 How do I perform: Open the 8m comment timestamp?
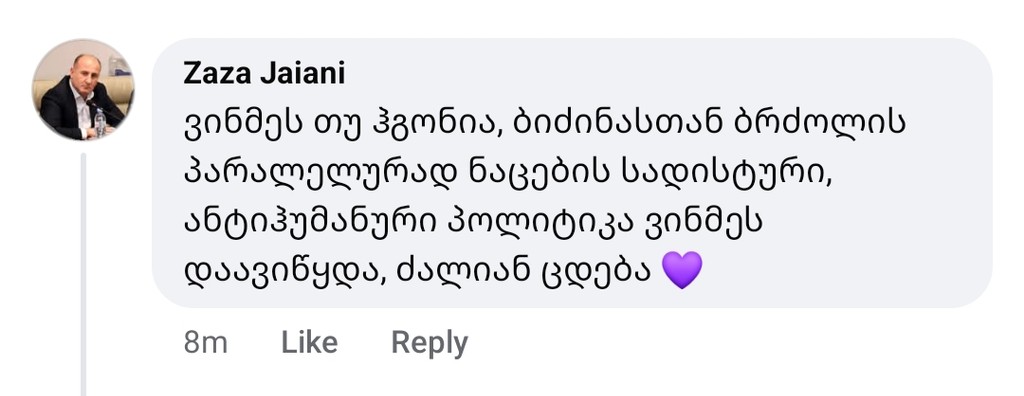(x=206, y=342)
